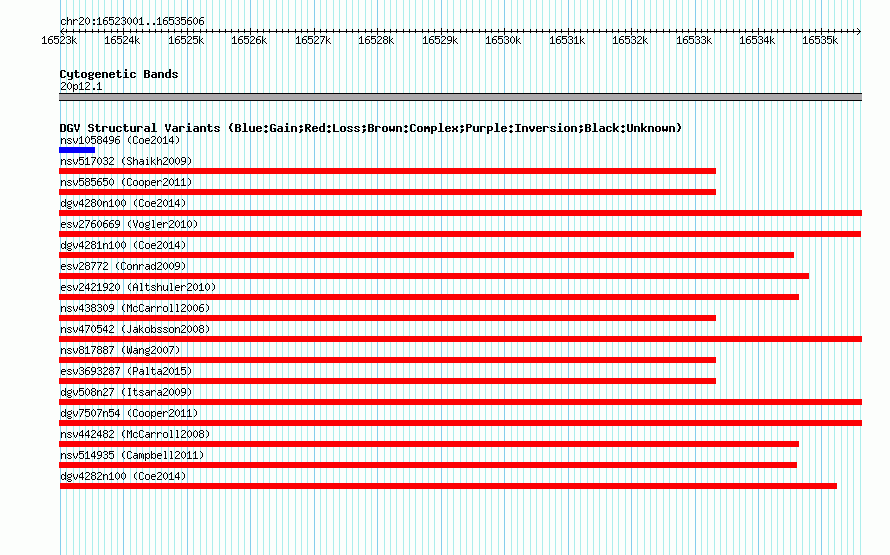Select the red bar under dgv4281n100
Viewport: 890px width, 555px height.
pyautogui.click(x=426, y=255)
